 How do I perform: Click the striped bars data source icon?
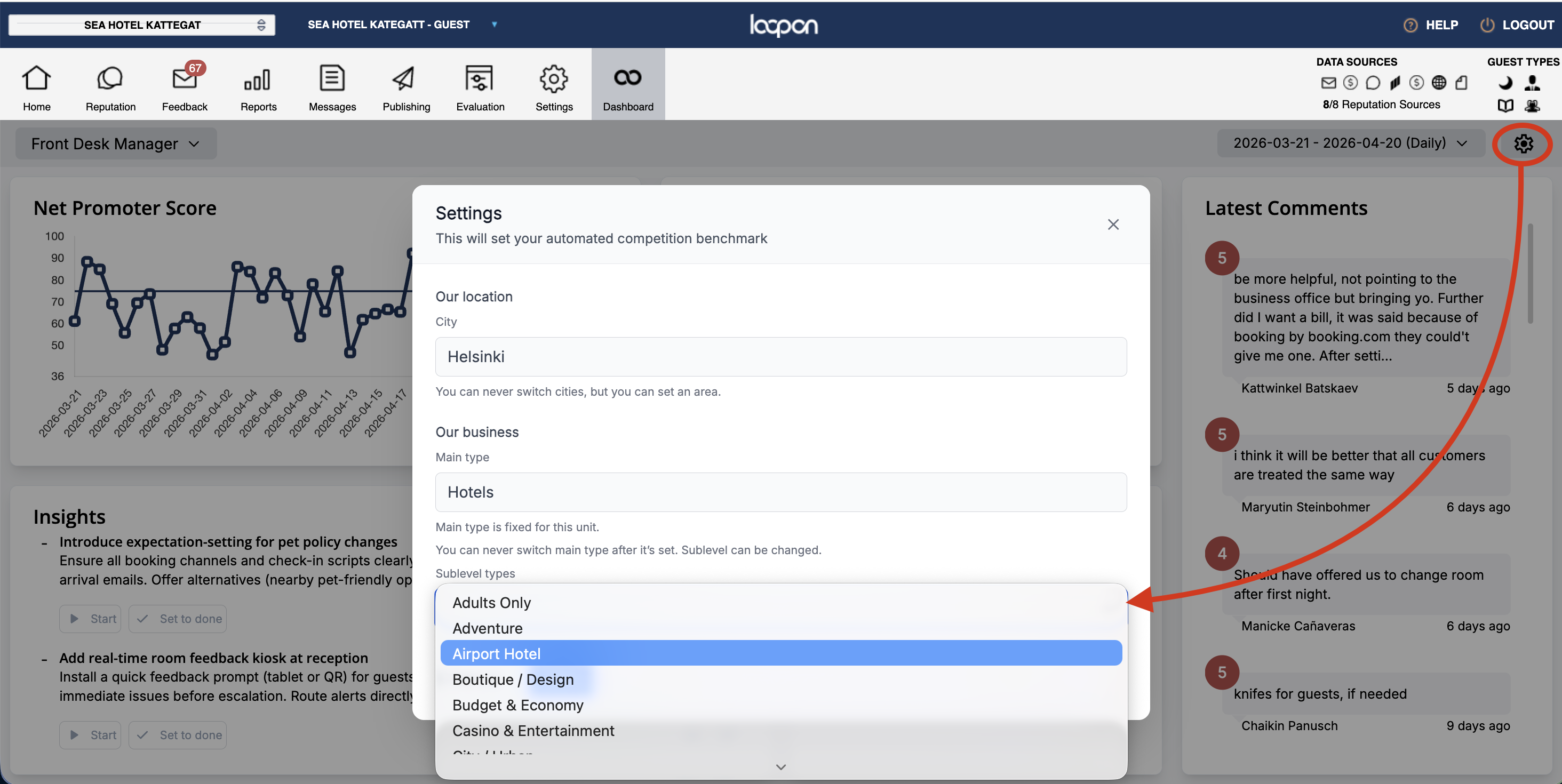click(1394, 83)
